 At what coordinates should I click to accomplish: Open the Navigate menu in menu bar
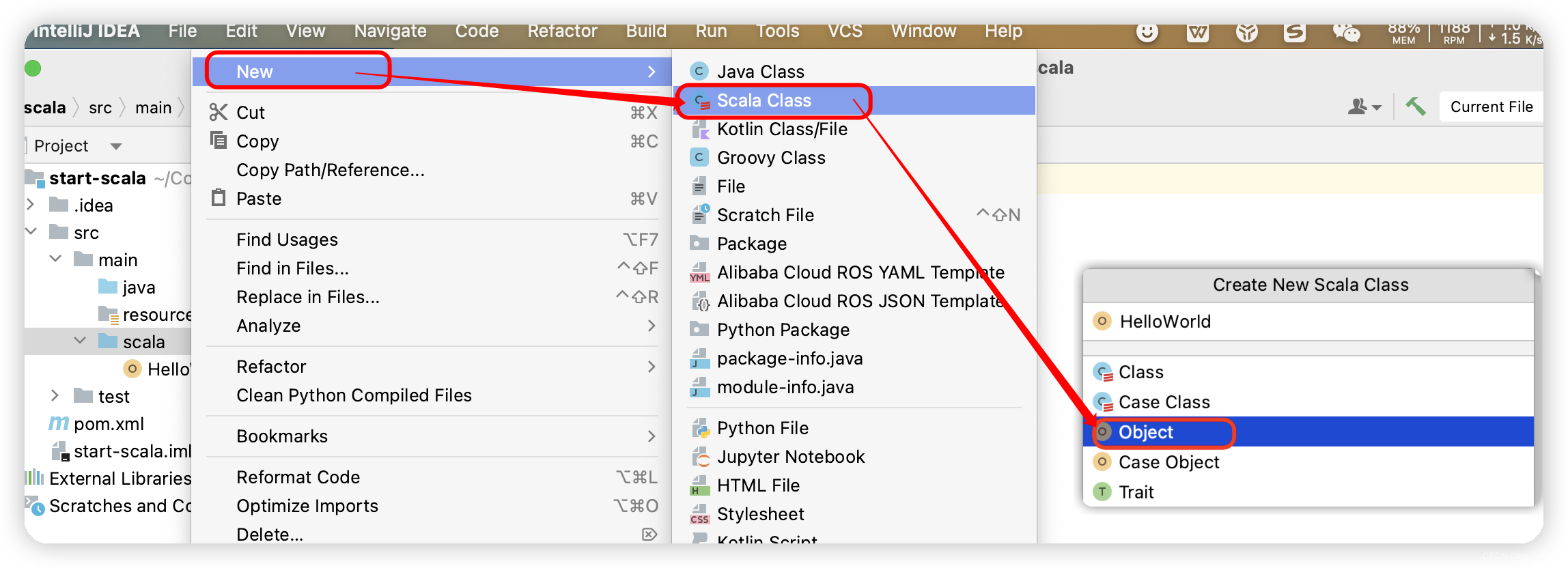click(x=390, y=31)
